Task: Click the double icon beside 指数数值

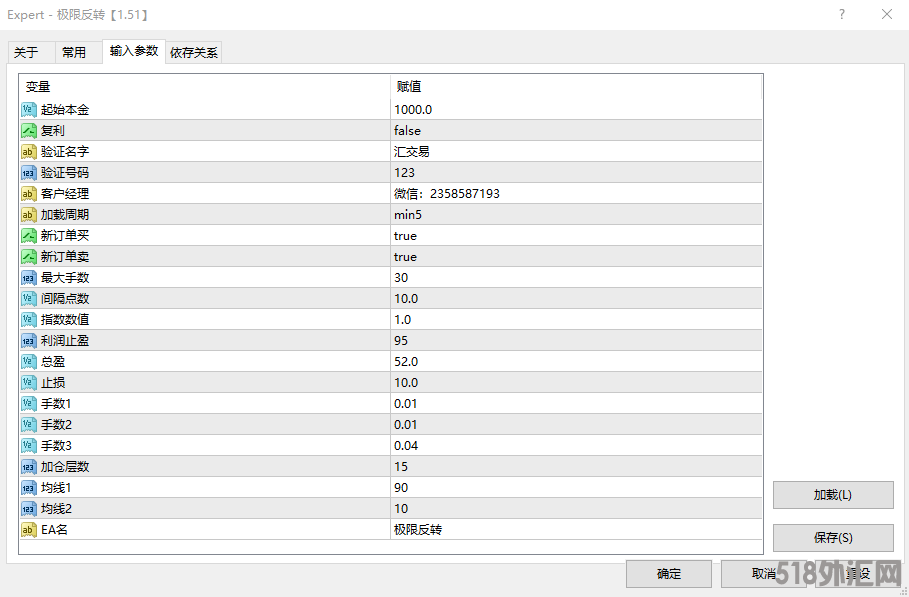Action: (x=29, y=319)
